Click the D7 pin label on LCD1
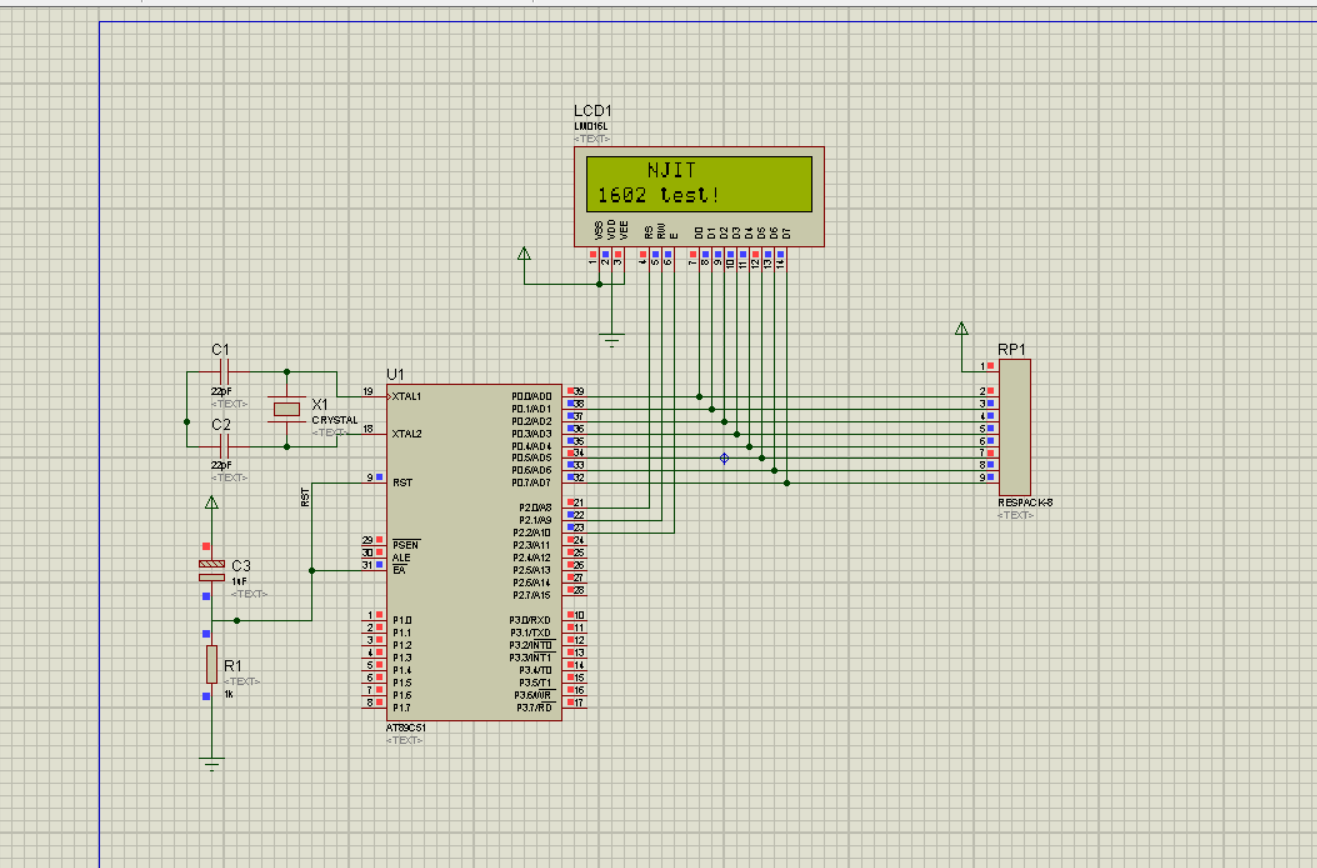This screenshot has height=868, width=1317. tap(787, 232)
